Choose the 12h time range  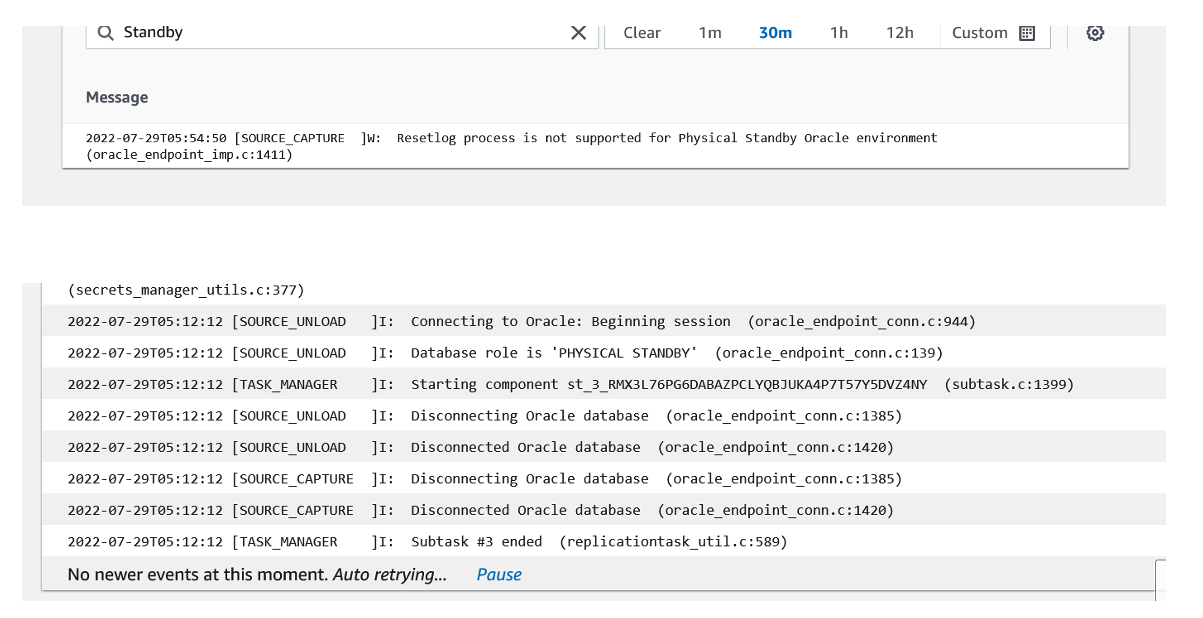coord(899,33)
